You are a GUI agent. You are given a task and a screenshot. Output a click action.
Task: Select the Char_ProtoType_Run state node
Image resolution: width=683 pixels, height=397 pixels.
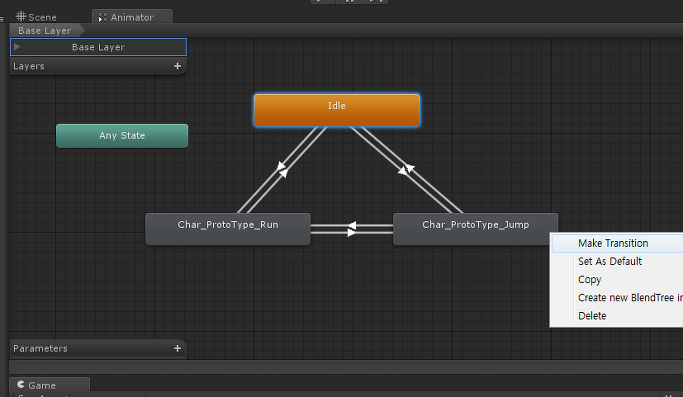(228, 229)
